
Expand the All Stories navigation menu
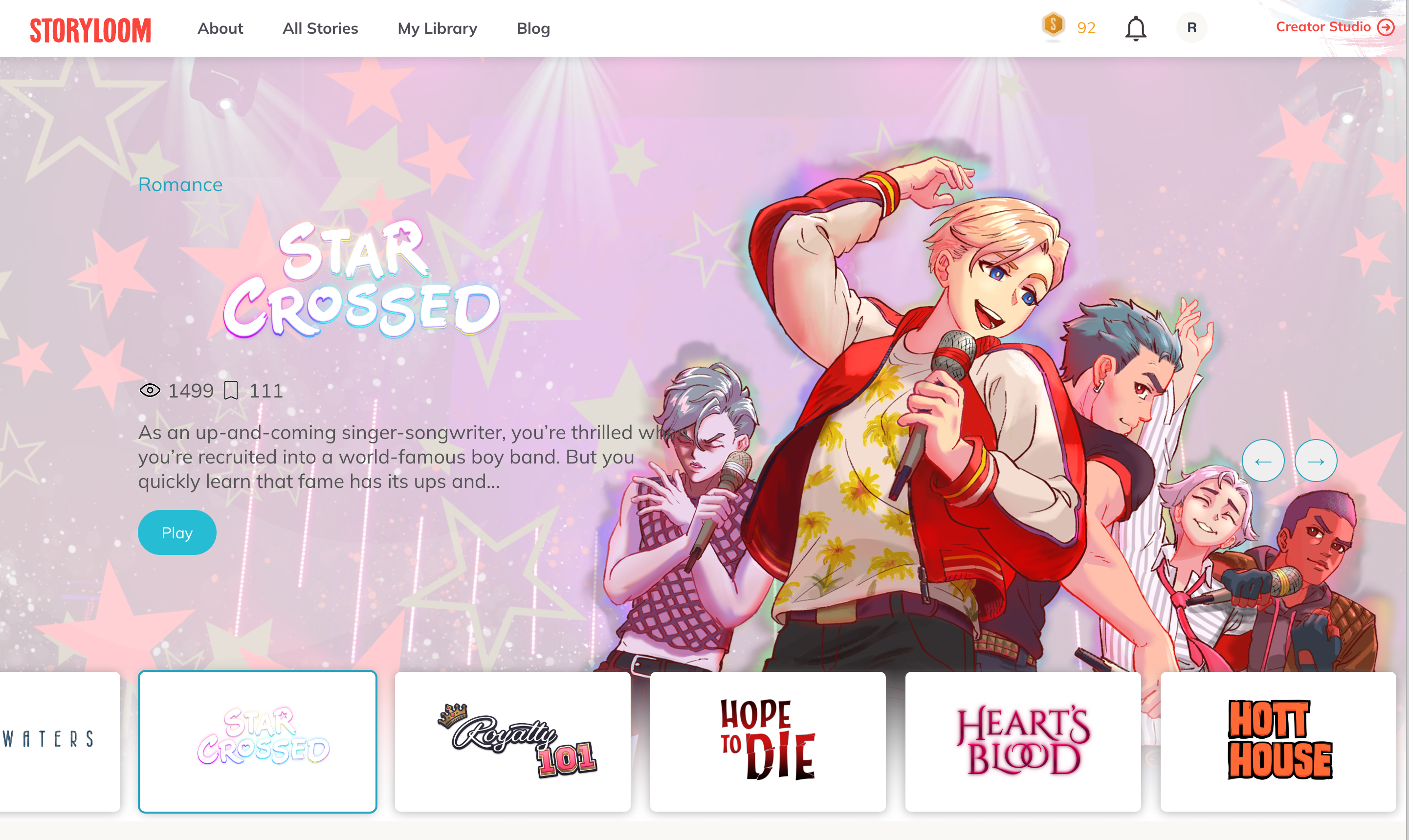(x=320, y=28)
